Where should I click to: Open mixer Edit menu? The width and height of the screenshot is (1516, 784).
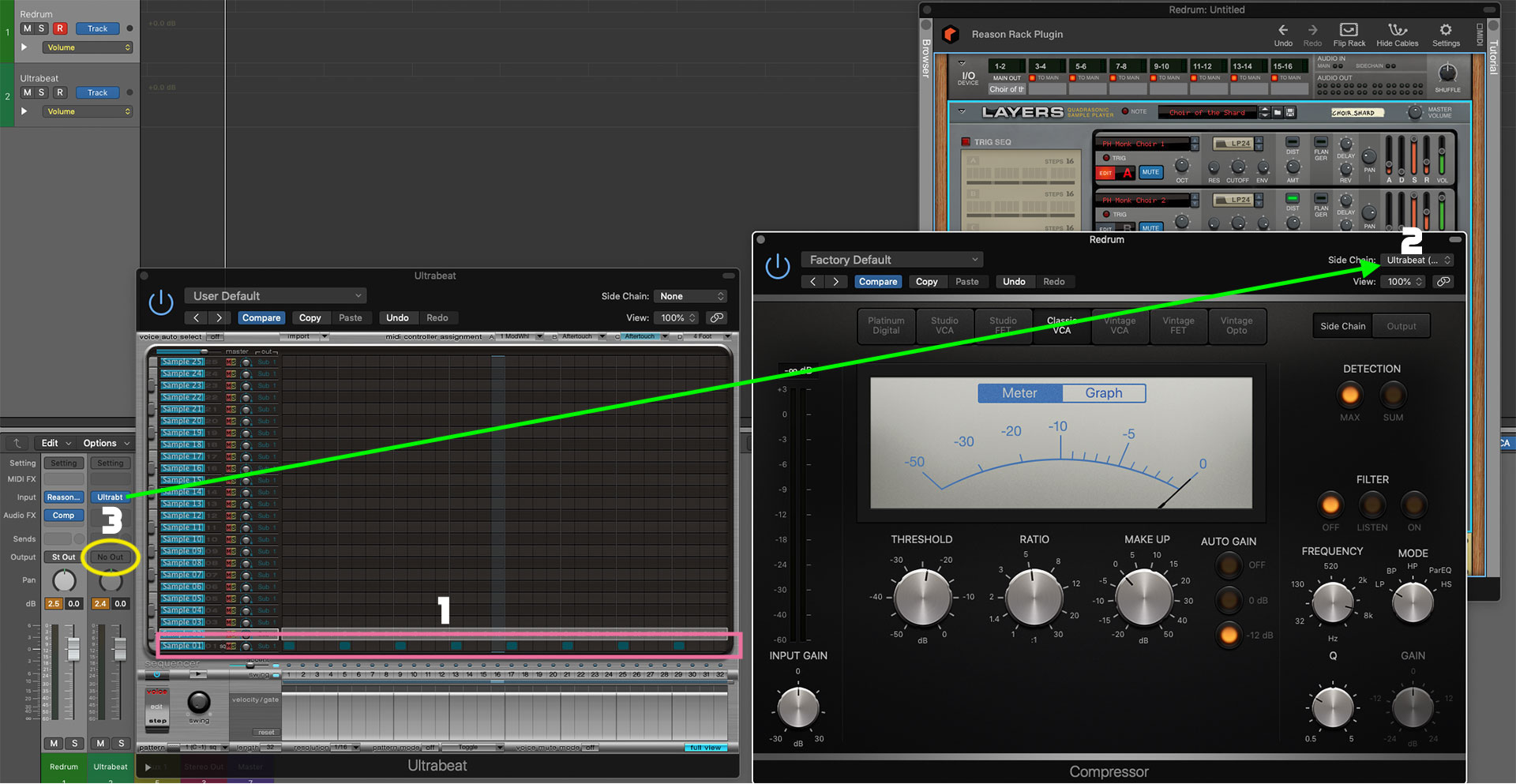coord(56,443)
